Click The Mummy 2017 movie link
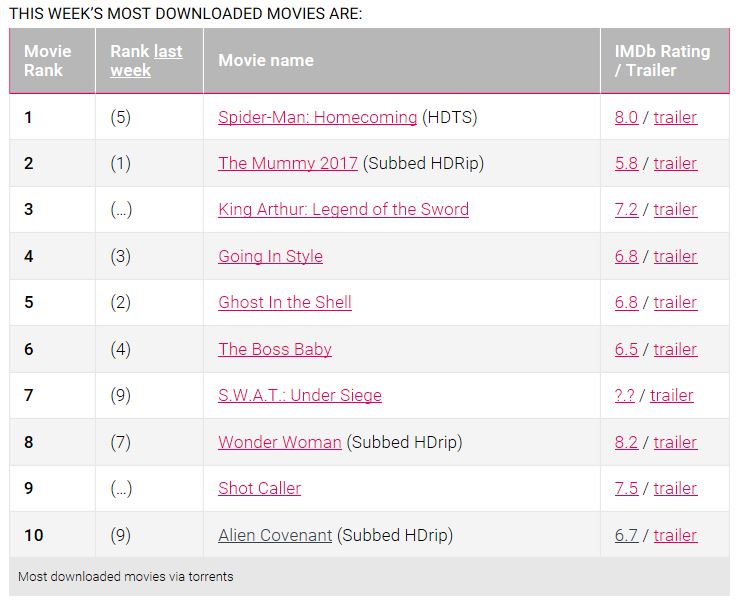Viewport: 738px width, 603px height. click(x=287, y=163)
